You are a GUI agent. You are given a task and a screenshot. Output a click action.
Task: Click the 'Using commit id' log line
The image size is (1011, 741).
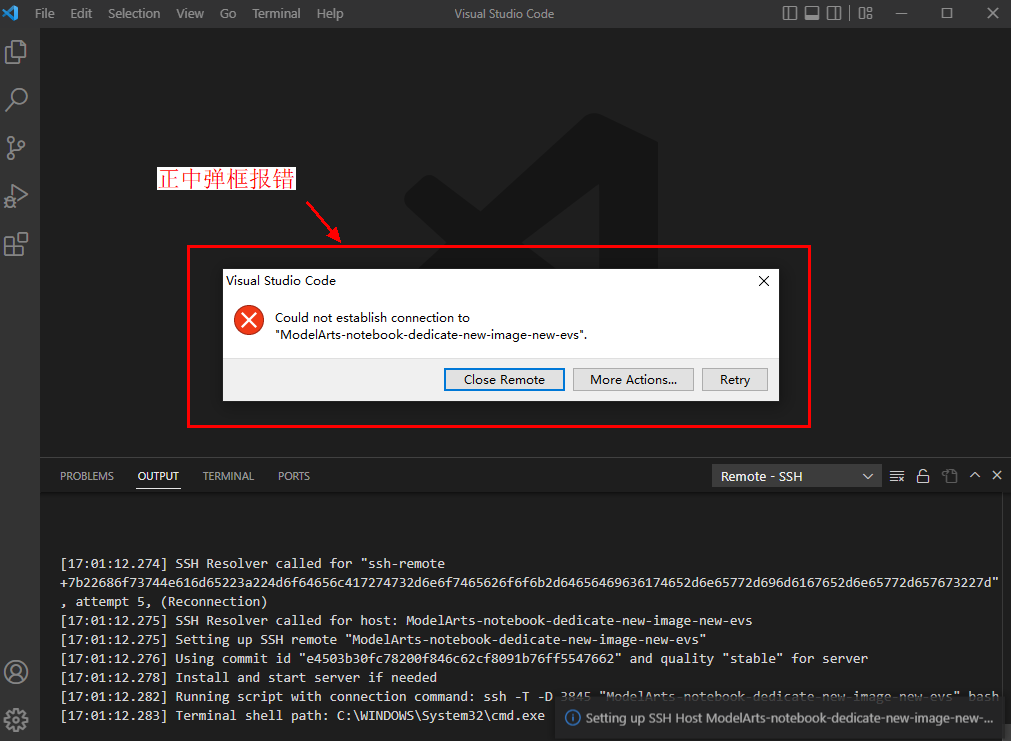click(x=464, y=659)
